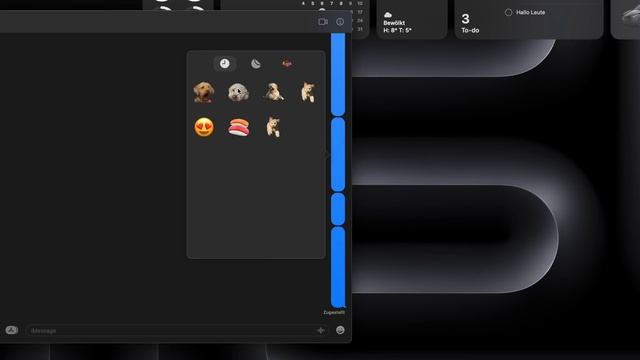Click the weather cloud icon
This screenshot has width=640, height=360.
coord(388,15)
